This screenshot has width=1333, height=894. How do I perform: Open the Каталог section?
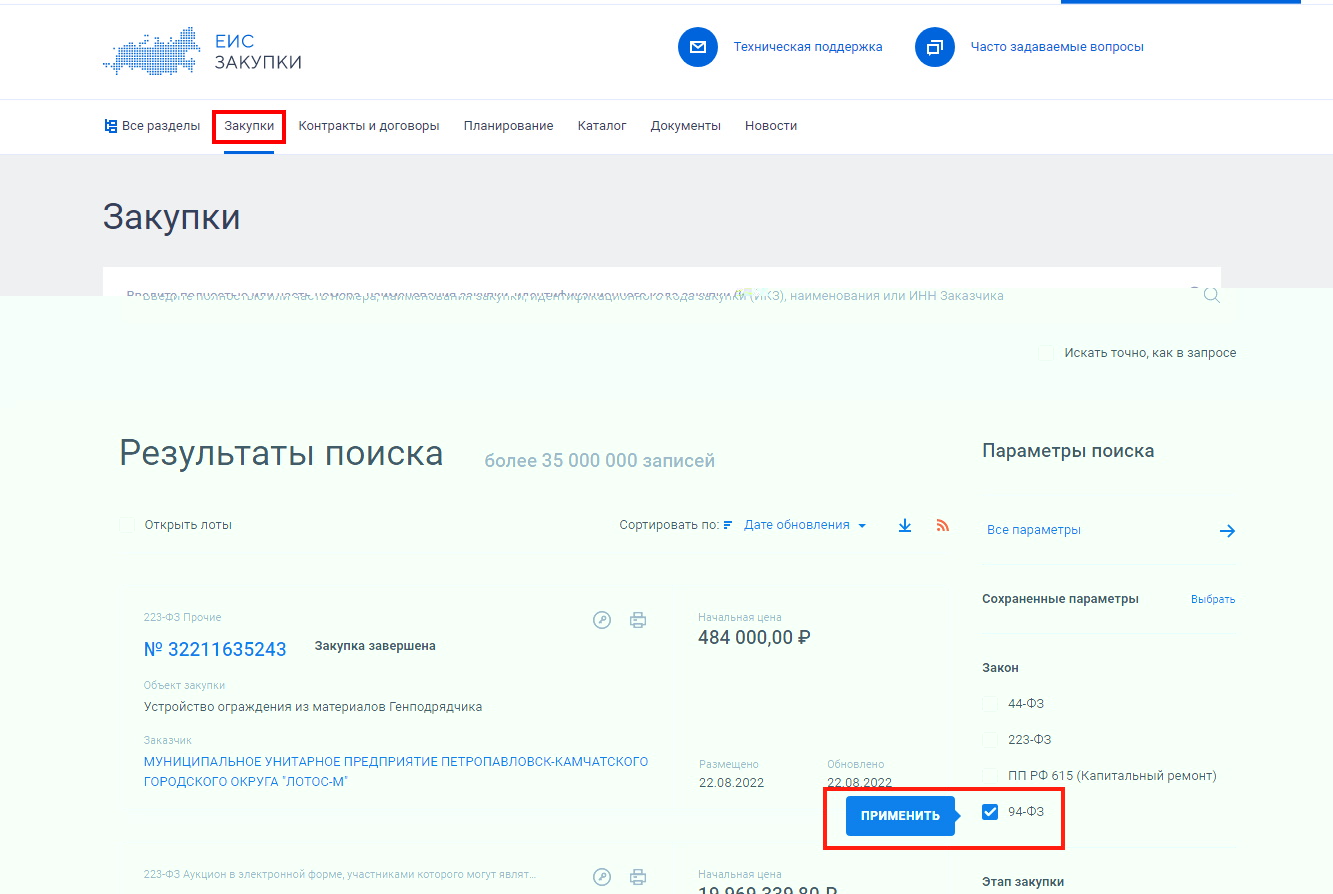point(602,126)
